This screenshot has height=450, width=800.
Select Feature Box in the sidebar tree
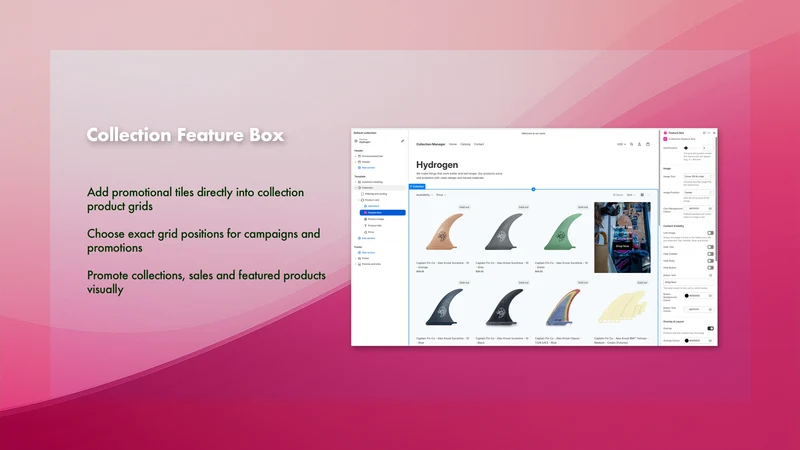click(383, 213)
